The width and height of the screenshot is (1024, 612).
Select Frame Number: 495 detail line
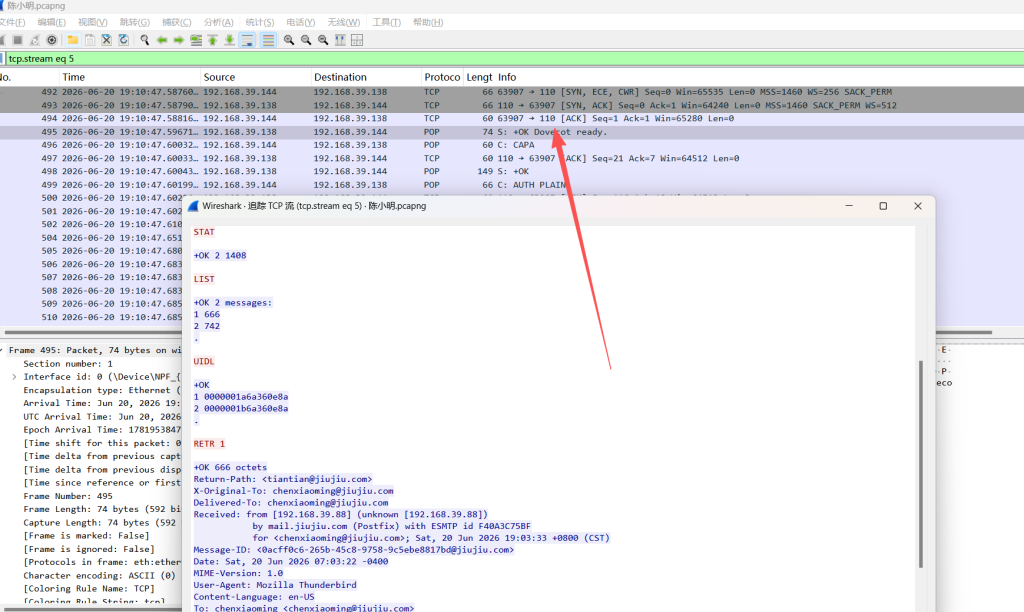[x=68, y=496]
